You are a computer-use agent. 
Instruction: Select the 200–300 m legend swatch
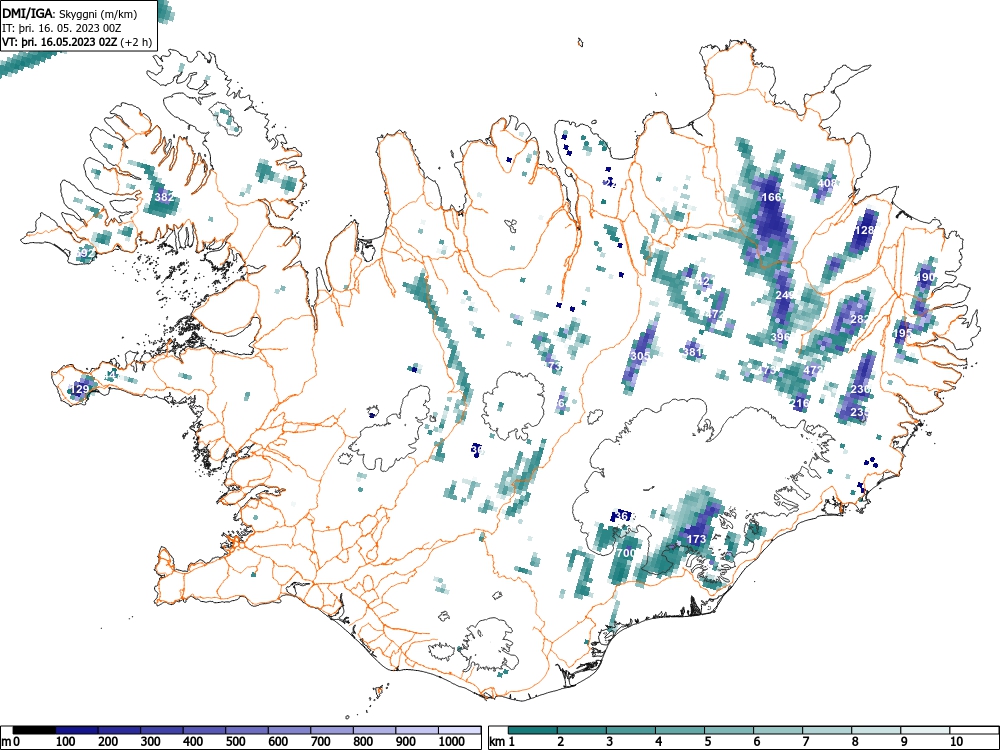(x=119, y=730)
